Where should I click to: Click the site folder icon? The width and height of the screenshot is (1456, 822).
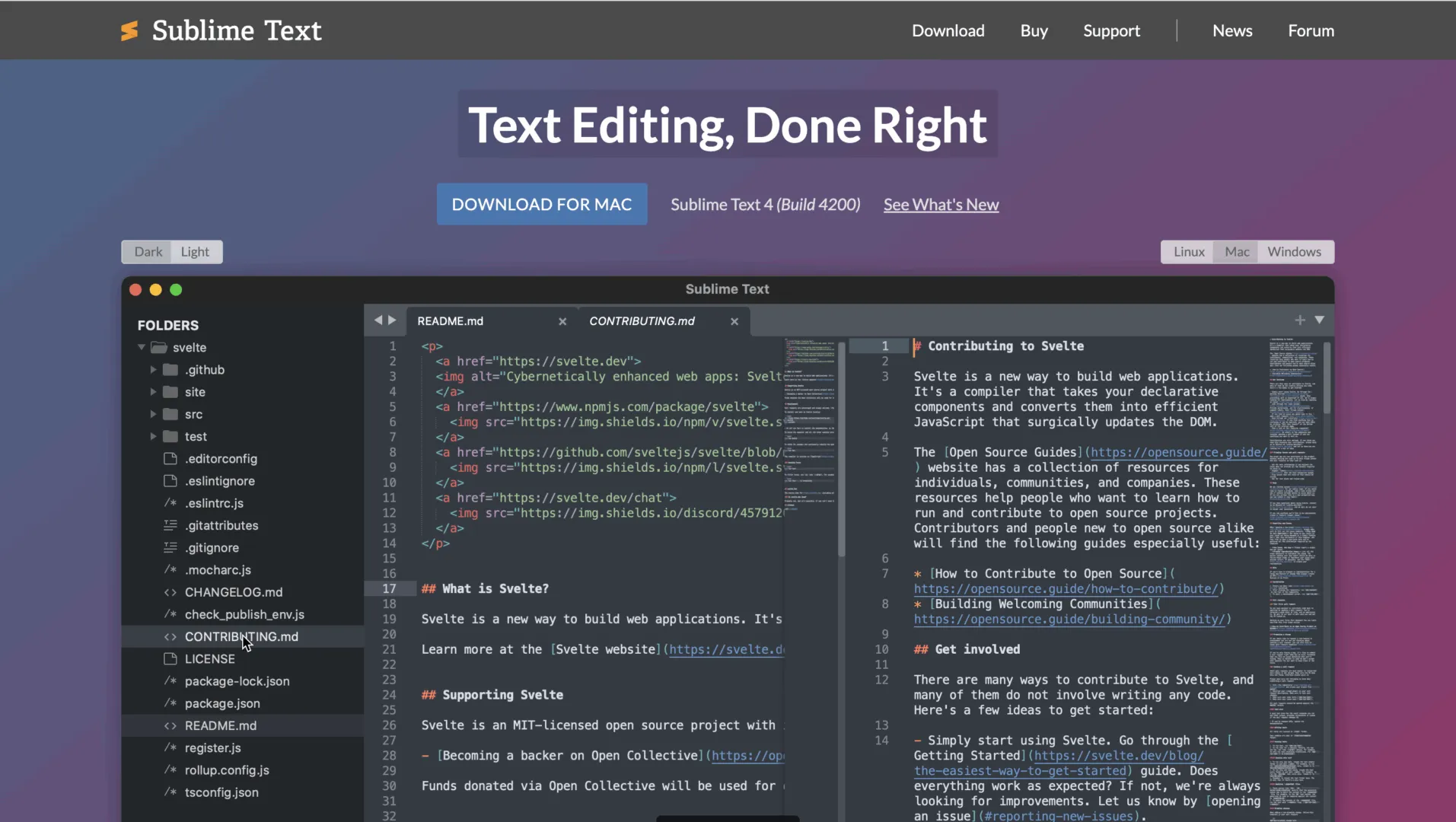point(170,392)
